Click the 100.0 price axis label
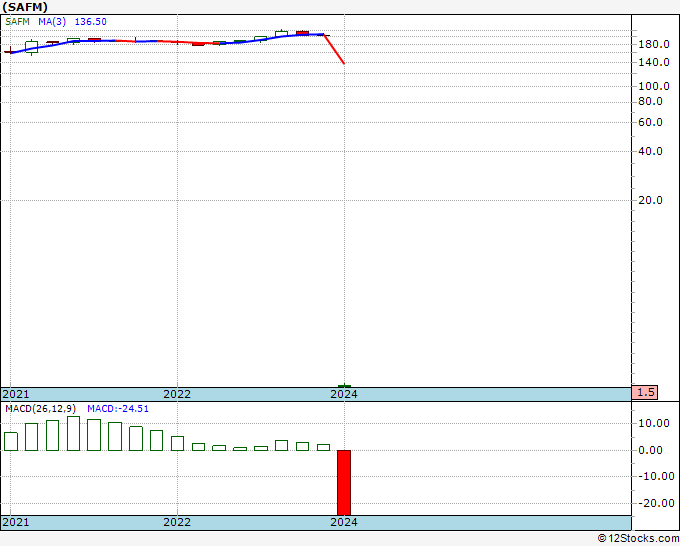The height and width of the screenshot is (546, 680). 654,86
